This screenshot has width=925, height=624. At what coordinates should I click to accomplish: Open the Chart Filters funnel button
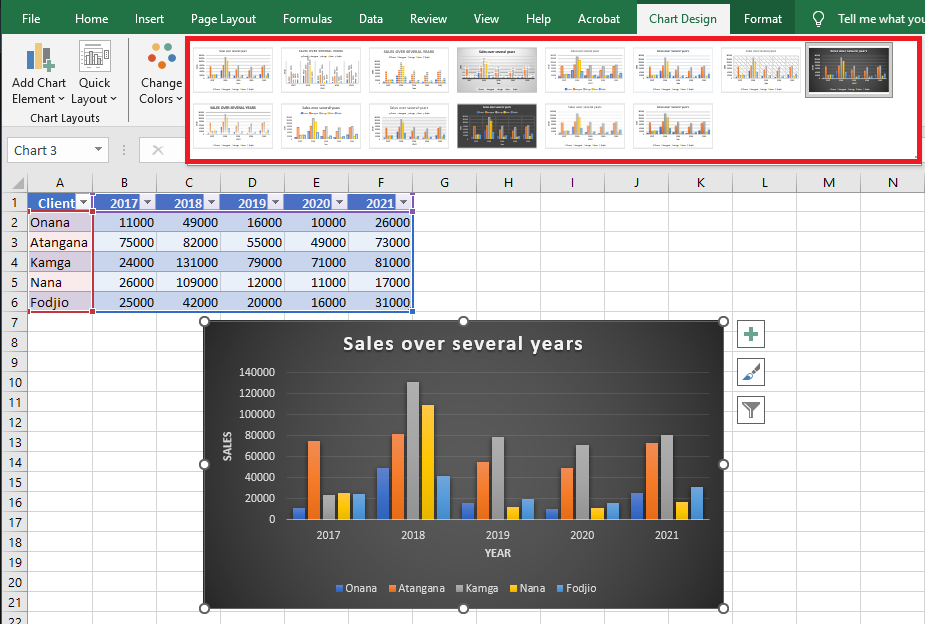tap(750, 410)
